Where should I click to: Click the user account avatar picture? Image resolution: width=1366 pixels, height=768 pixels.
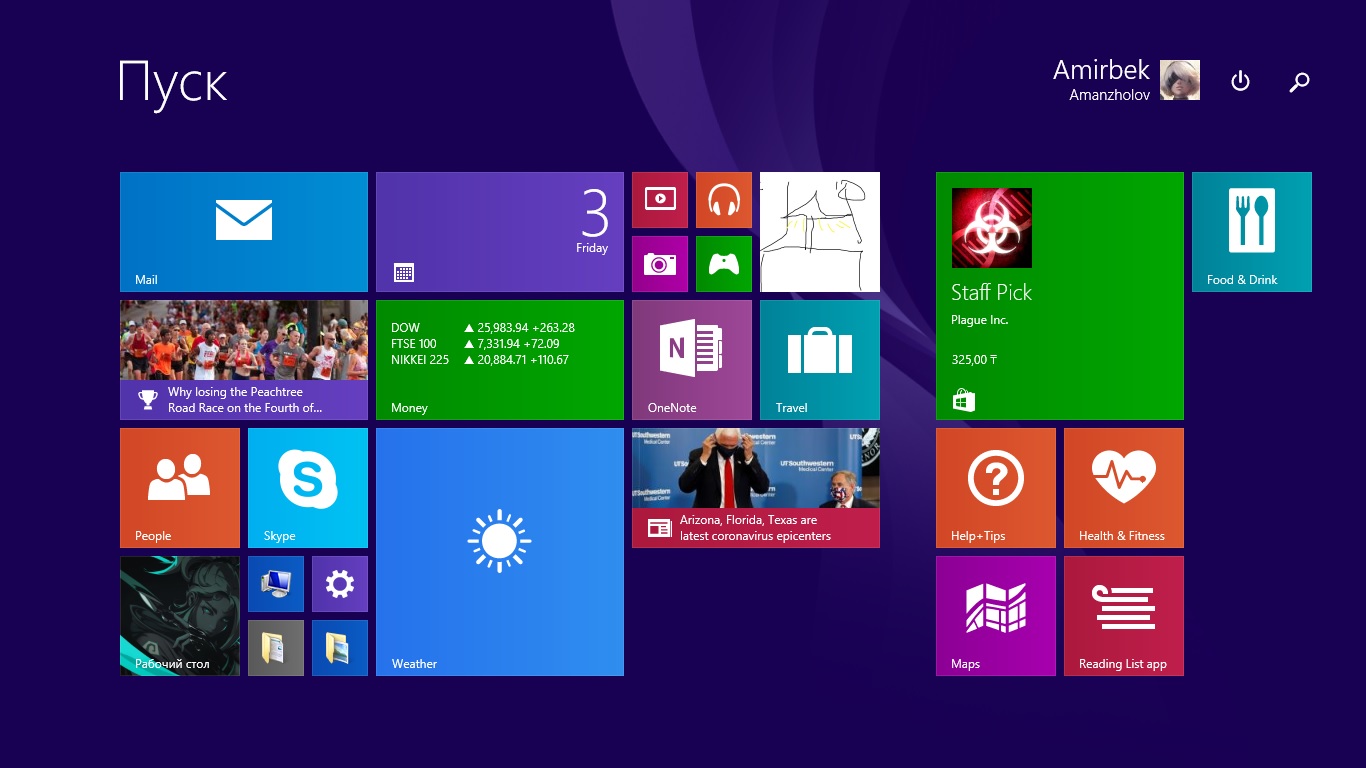coord(1180,80)
